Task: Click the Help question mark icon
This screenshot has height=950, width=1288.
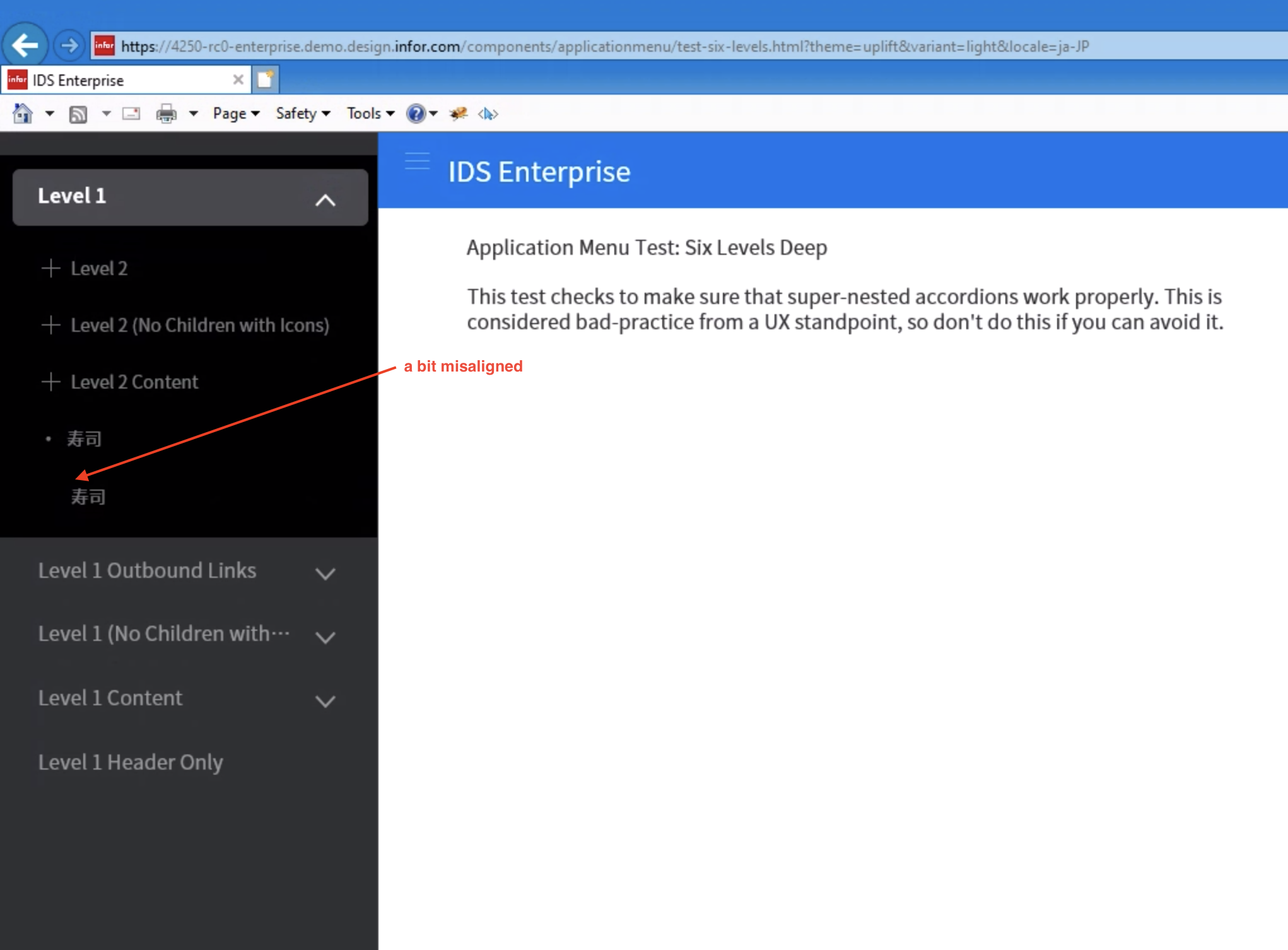Action: tap(416, 114)
